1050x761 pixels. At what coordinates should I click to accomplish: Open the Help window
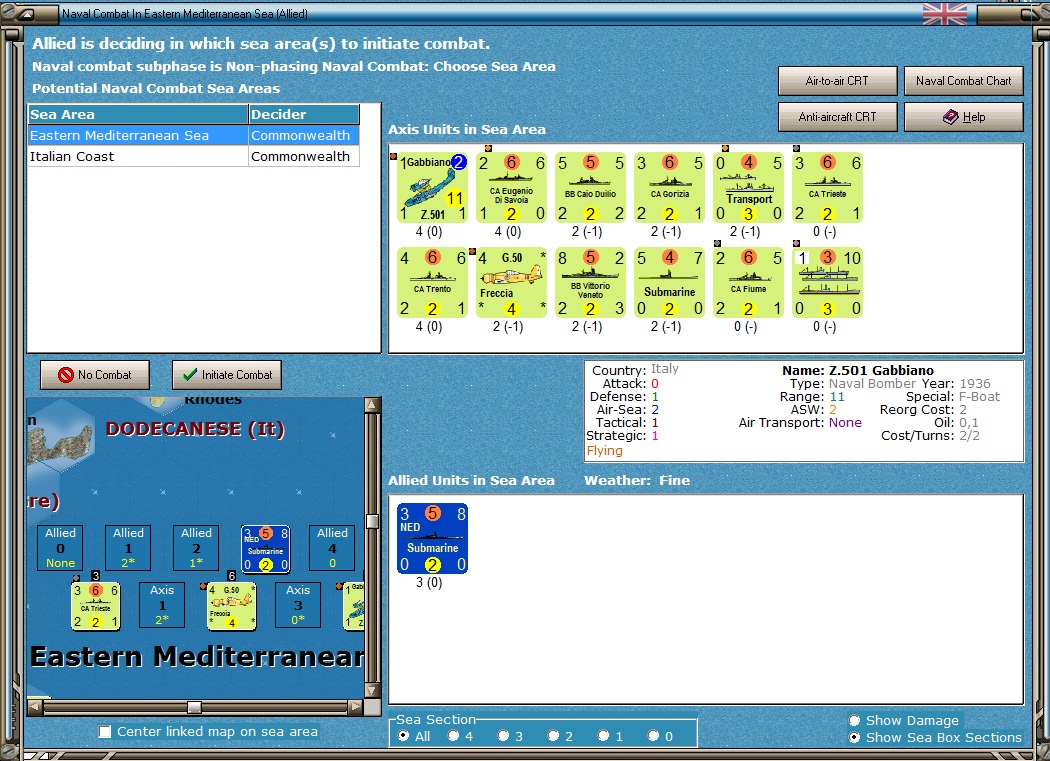[964, 117]
